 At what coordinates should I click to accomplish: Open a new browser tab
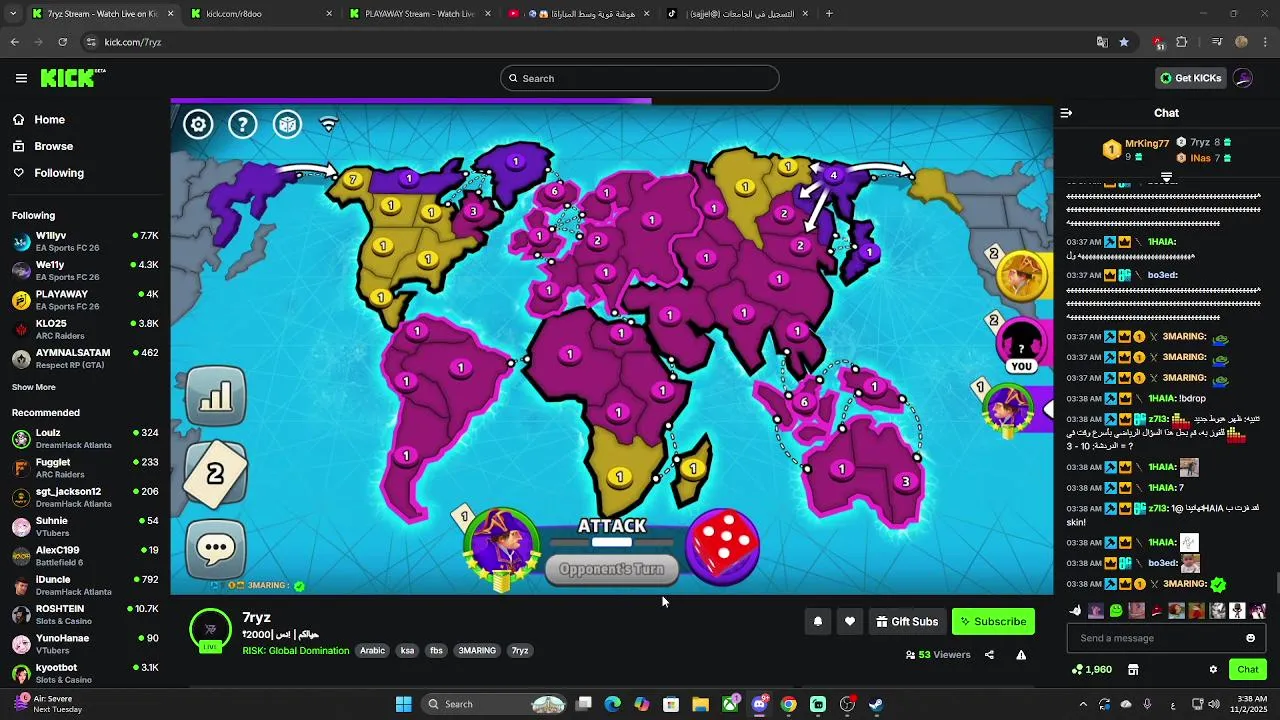[x=829, y=14]
